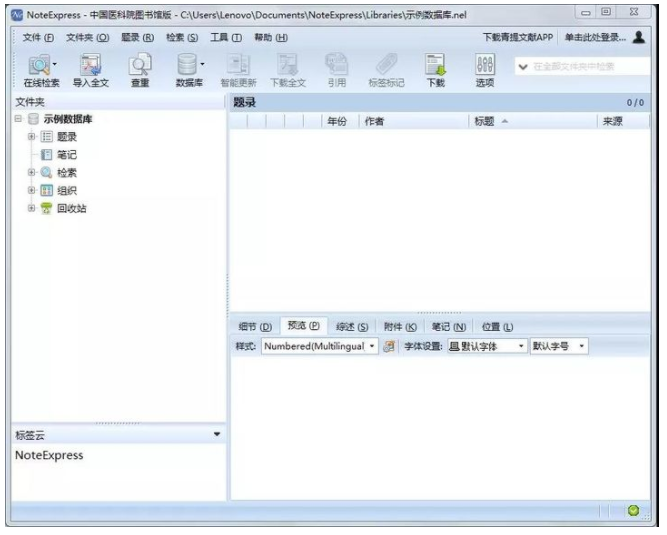
Task: Open the 默认字号 font size dropdown
Action: (x=559, y=346)
